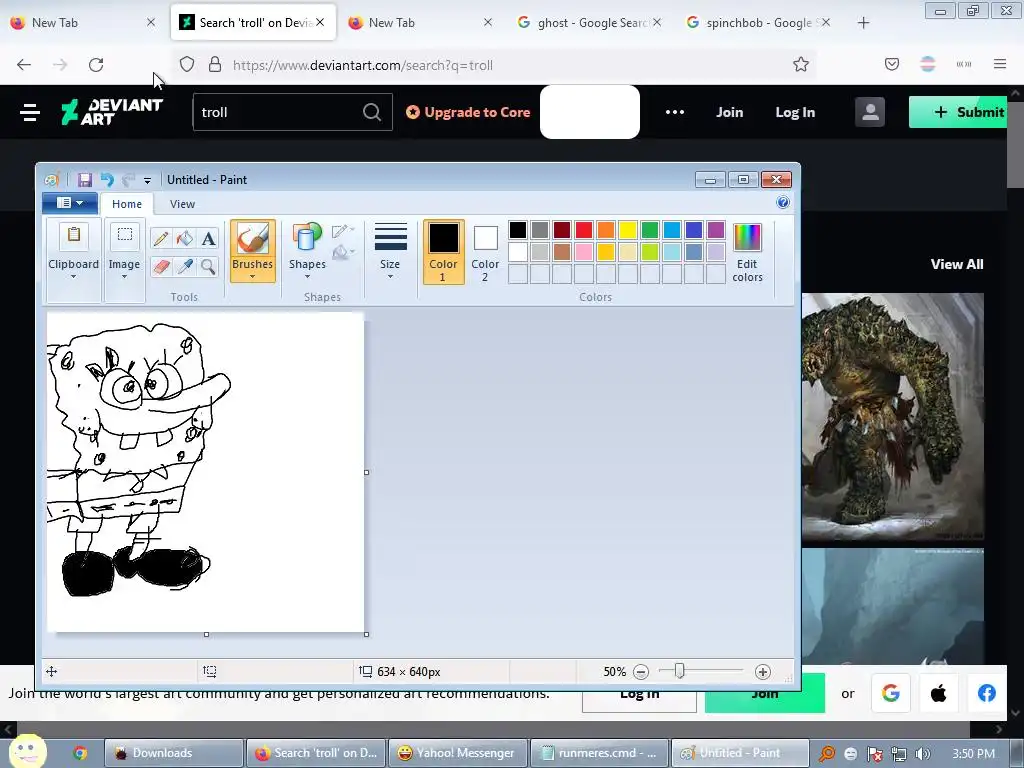Pick the black color swatch in palette
This screenshot has width=1024, height=768.
pos(518,230)
